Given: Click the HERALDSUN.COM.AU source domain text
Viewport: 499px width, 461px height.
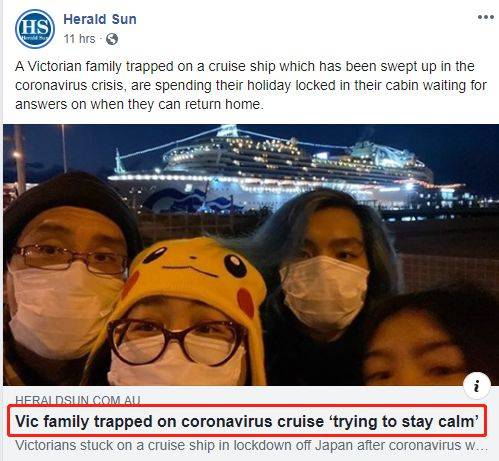Looking at the screenshot, I should pyautogui.click(x=78, y=400).
